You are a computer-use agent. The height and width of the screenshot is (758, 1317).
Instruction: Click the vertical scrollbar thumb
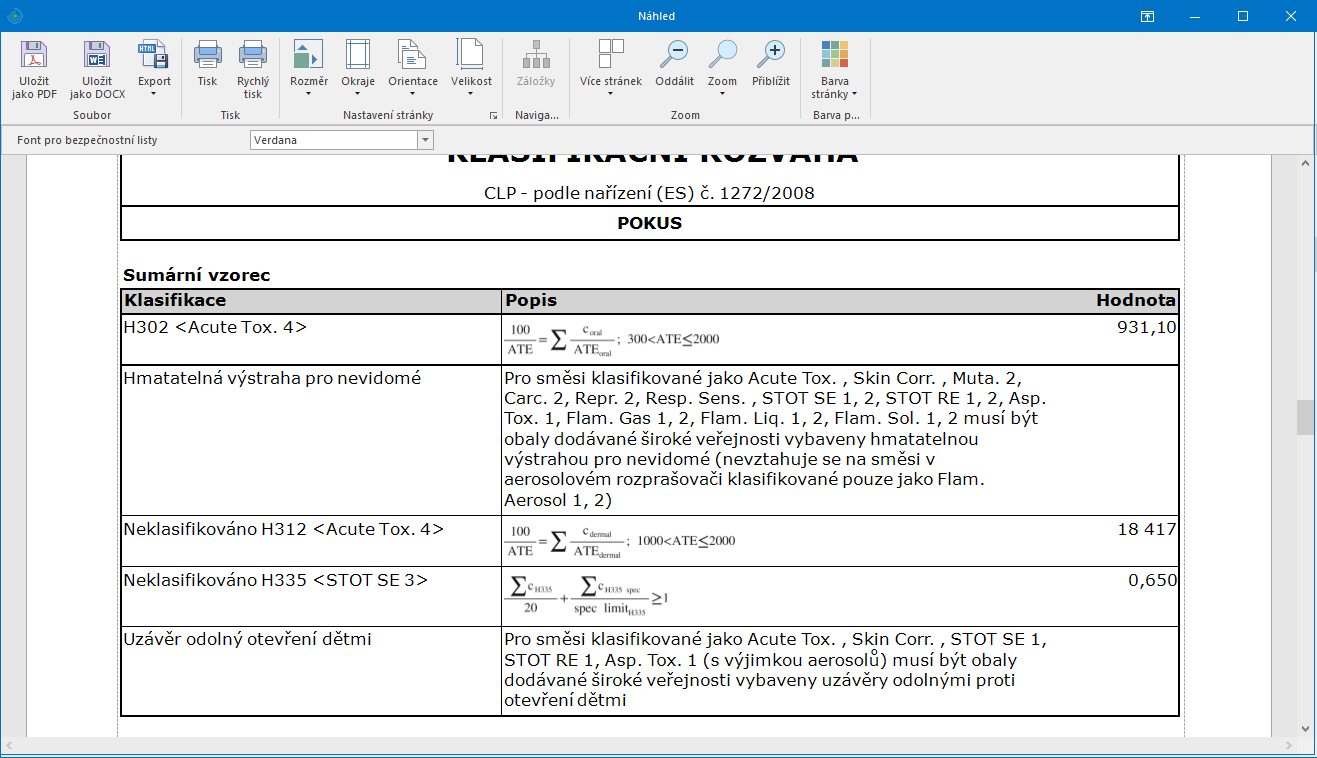(x=1305, y=417)
